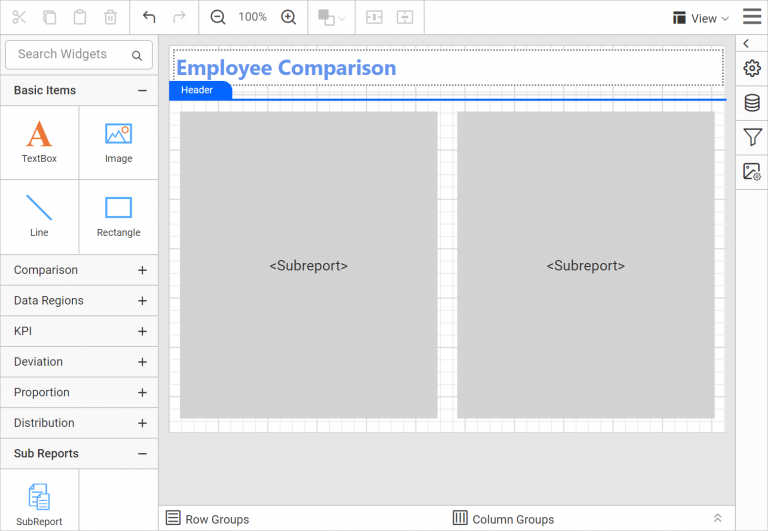
Task: Collapse the right side panel arrow
Action: pos(746,44)
